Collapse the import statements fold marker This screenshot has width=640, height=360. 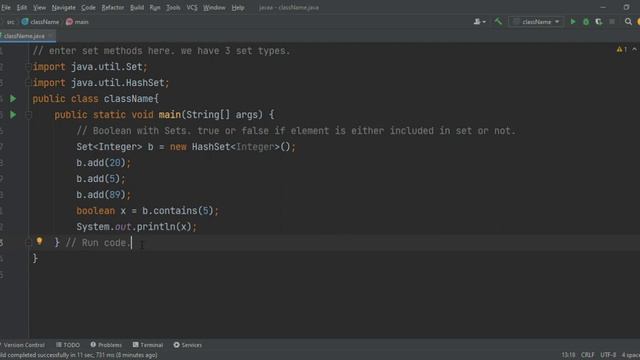pos(28,67)
